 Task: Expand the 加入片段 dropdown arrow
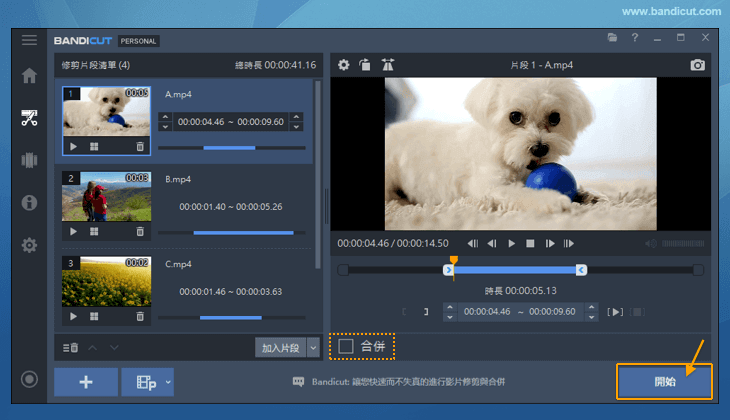pyautogui.click(x=313, y=347)
